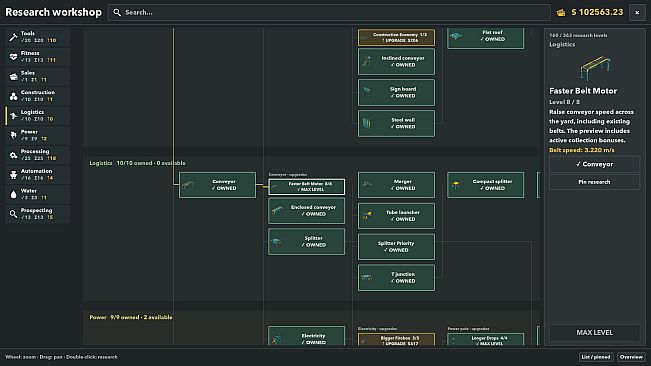Click the Inclined conveyor node icon
Viewport: 651px width, 366px height.
tap(367, 61)
